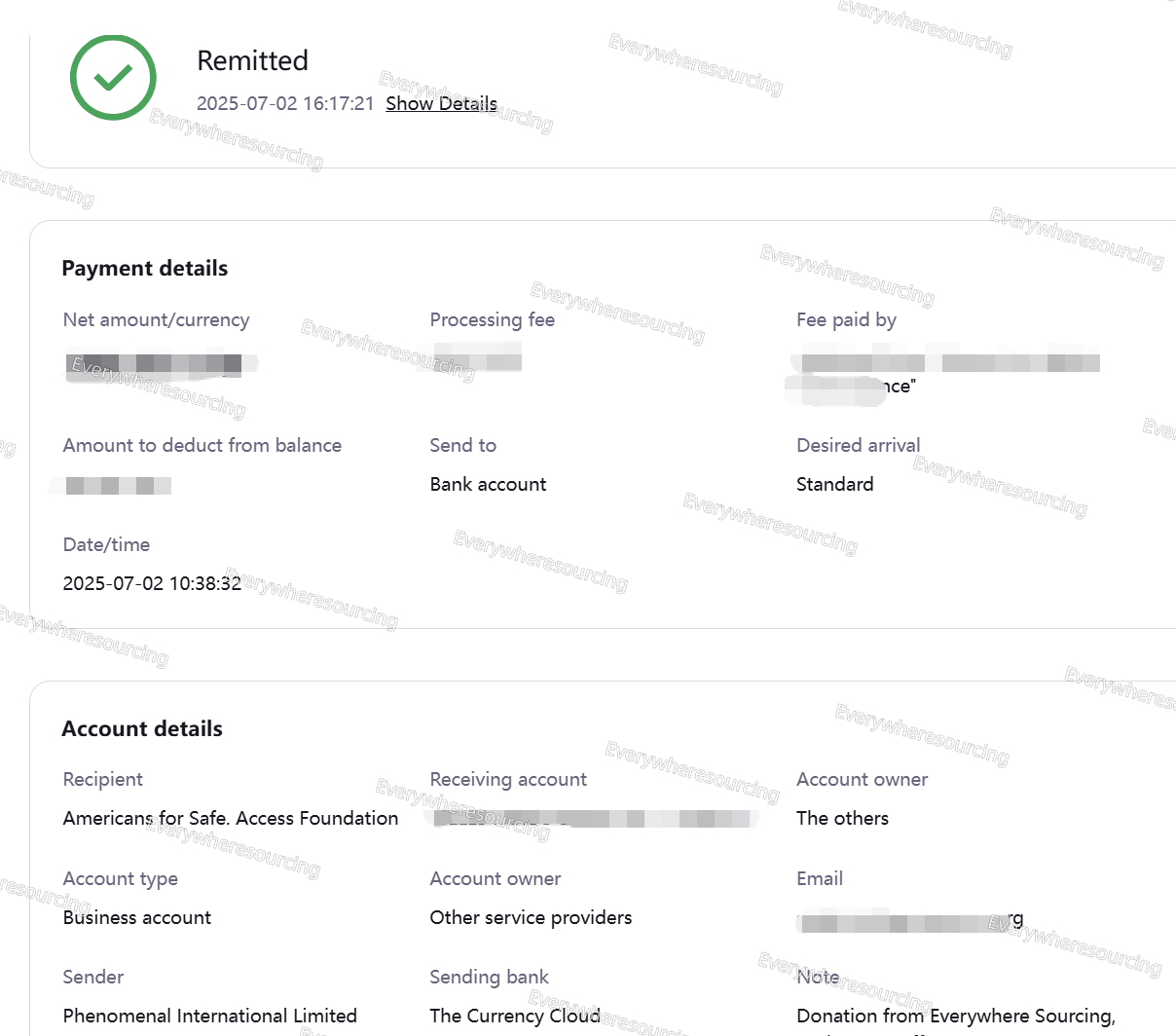
Task: Select the Bank account value under Send to
Action: [x=488, y=485]
